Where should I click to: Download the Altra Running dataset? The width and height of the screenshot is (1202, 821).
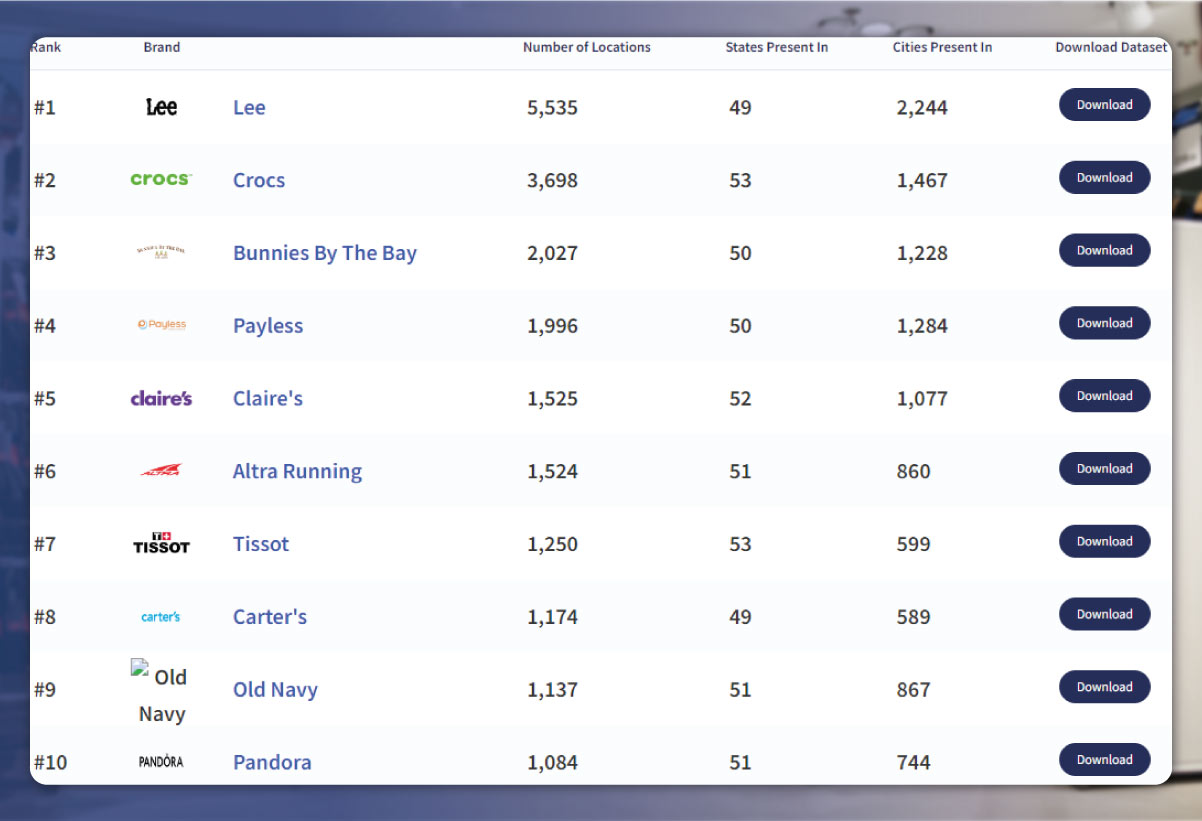click(x=1105, y=469)
